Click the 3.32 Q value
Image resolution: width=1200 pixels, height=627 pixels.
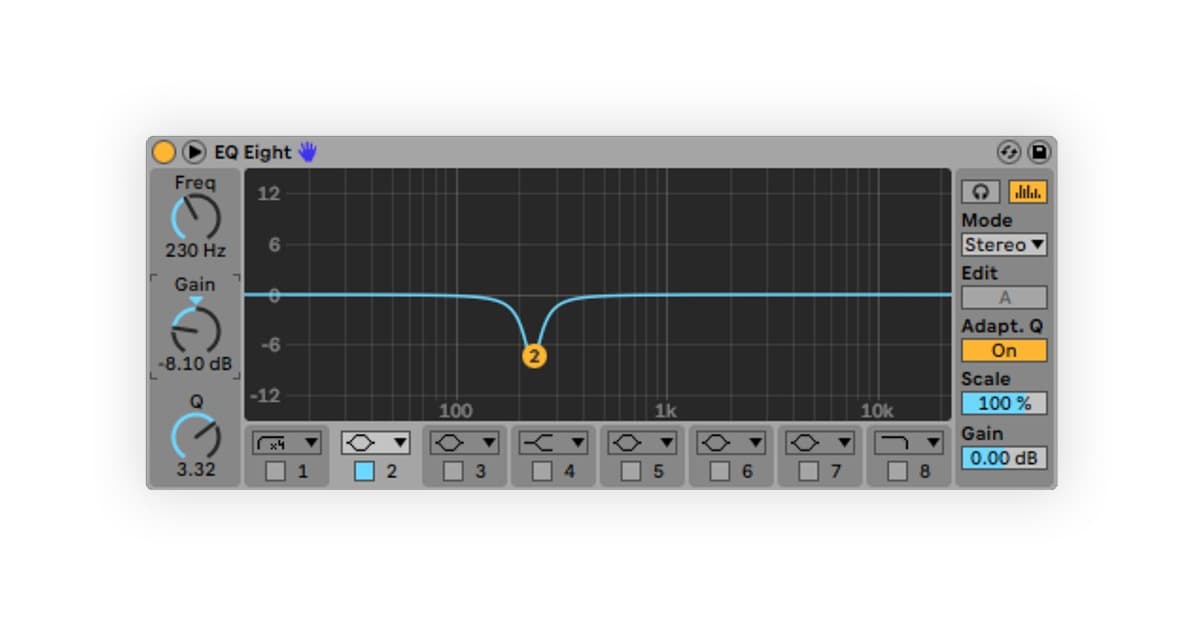tap(195, 470)
